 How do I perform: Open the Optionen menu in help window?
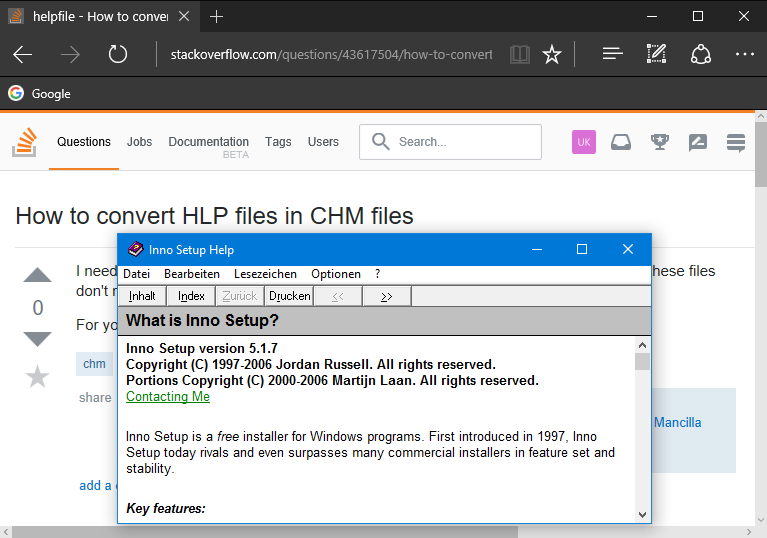click(x=336, y=274)
